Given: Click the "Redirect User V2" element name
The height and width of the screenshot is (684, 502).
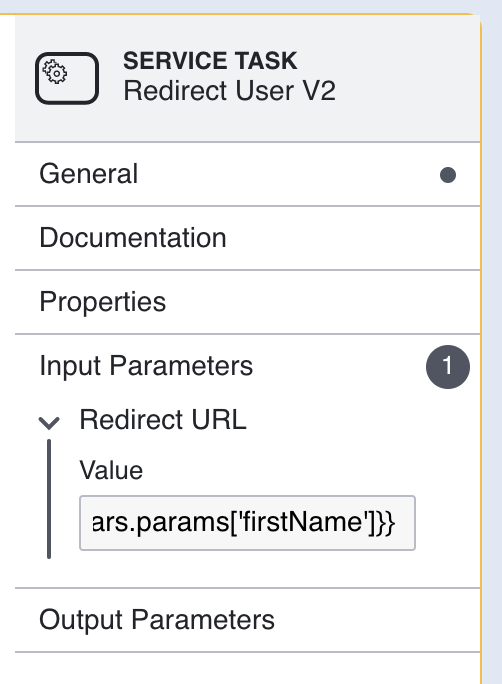Looking at the screenshot, I should click(x=229, y=91).
